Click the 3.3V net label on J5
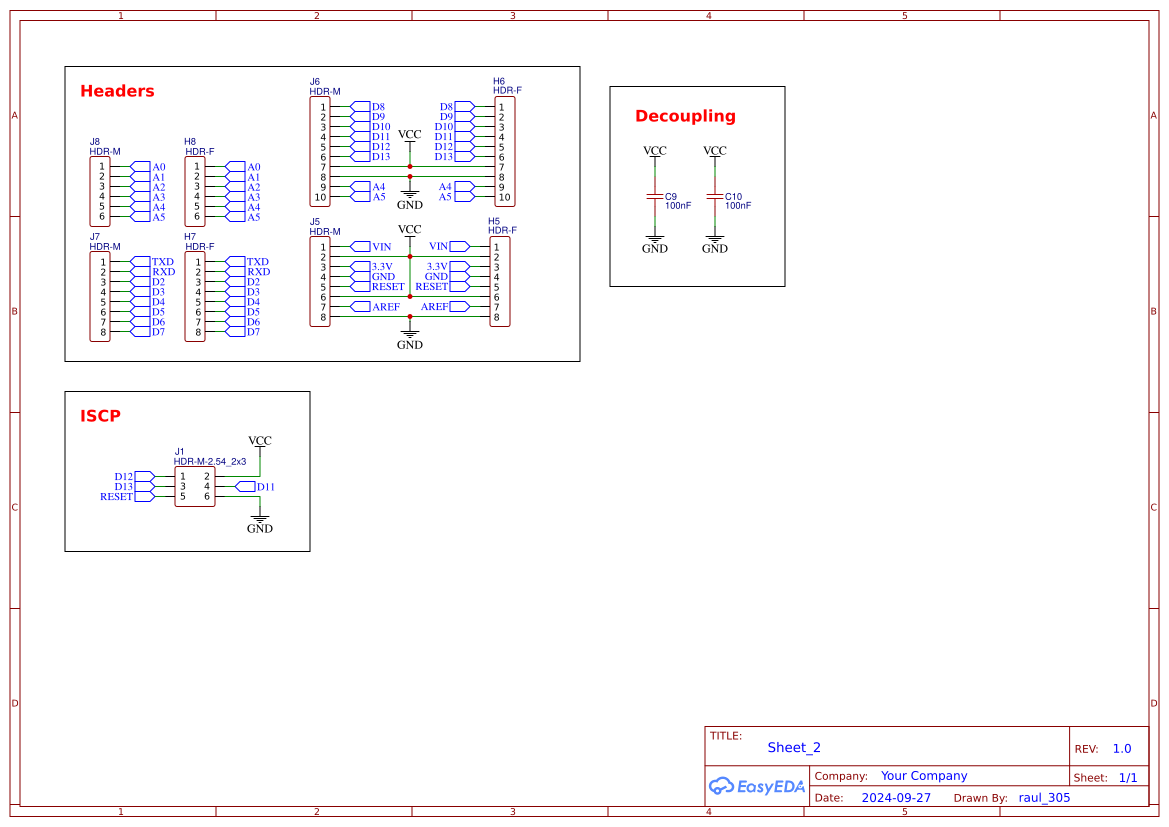The height and width of the screenshot is (827, 1169). [382, 266]
